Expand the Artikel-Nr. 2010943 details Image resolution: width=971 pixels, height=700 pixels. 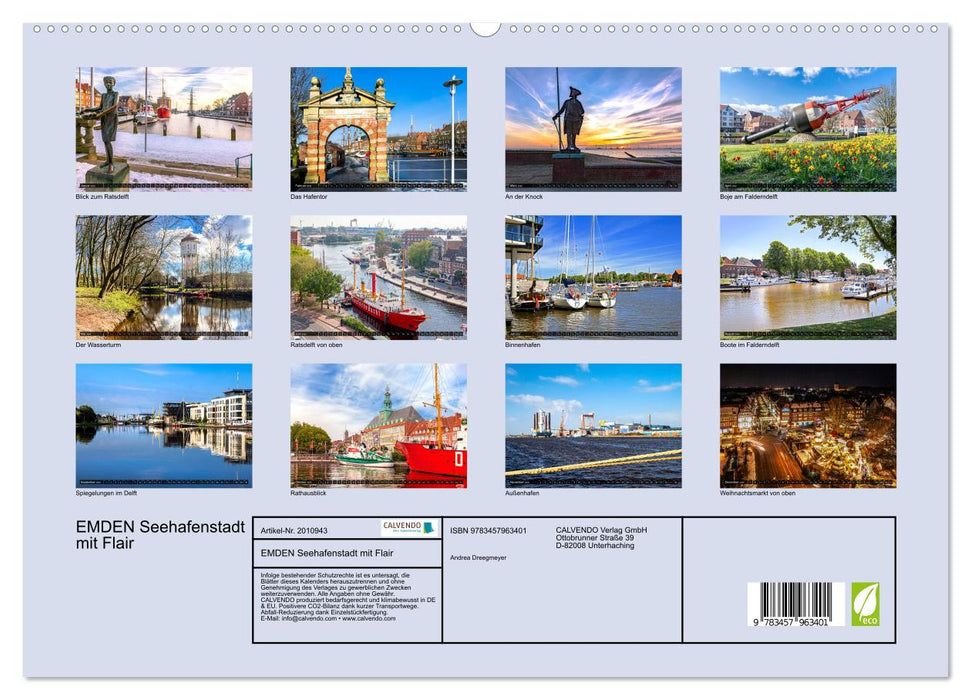pyautogui.click(x=298, y=531)
